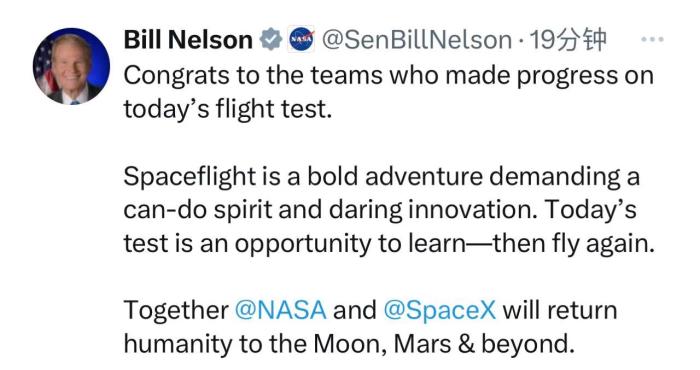This screenshot has width=700, height=370.
Task: Click the word 'Together' in the last paragraph
Action: (x=176, y=310)
